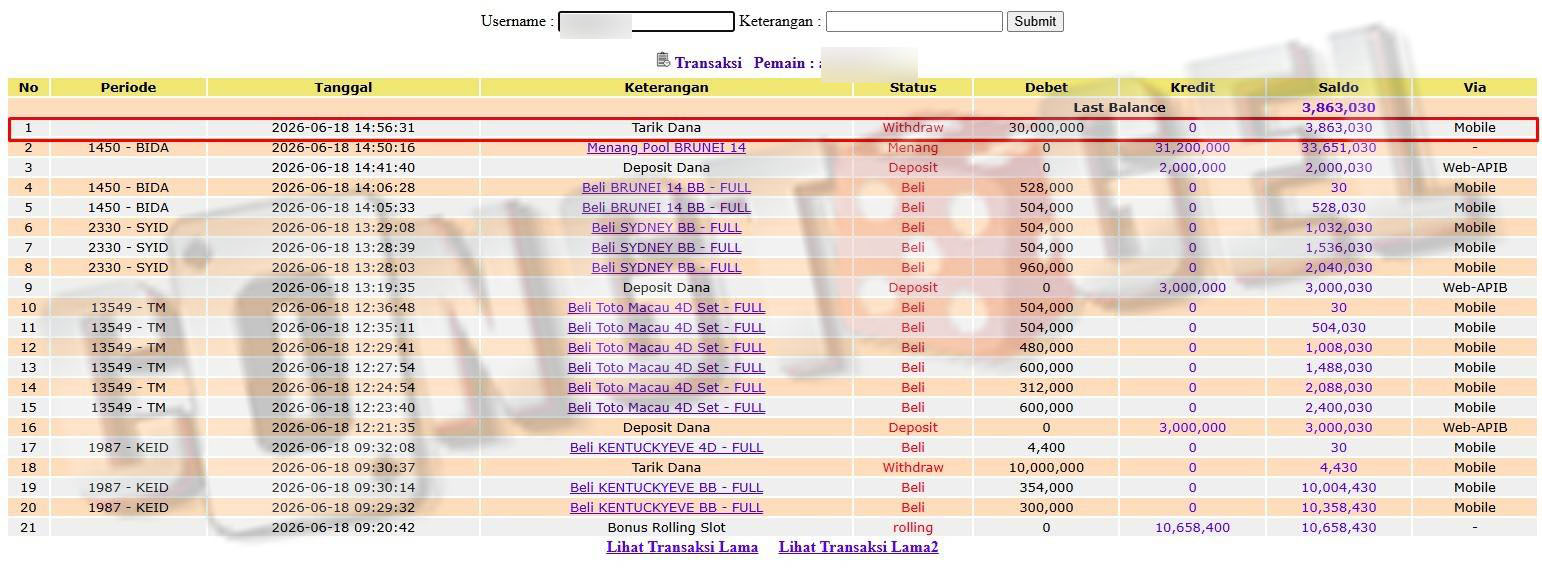
Task: Click date 2026-06-18 14:50:16
Action: click(x=343, y=147)
